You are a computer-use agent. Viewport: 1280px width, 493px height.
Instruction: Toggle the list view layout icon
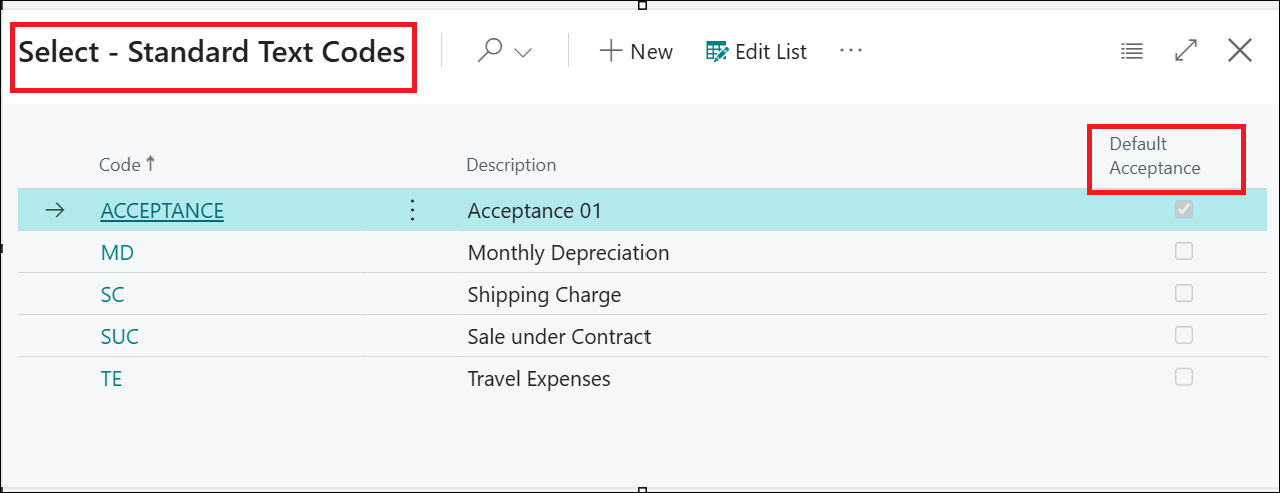point(1132,51)
